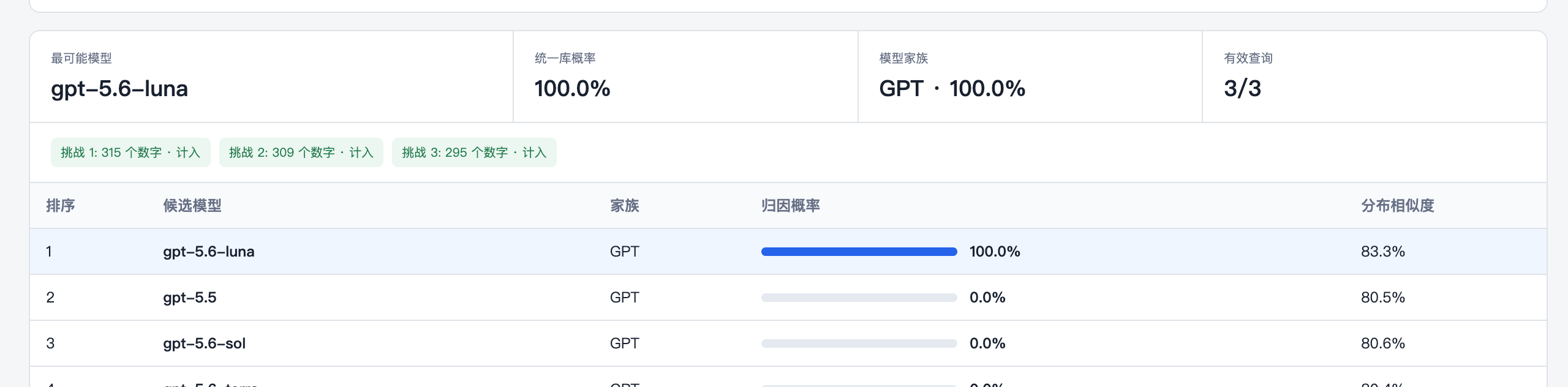Image resolution: width=1568 pixels, height=387 pixels.
Task: Click rank number 3 in the table
Action: click(50, 344)
